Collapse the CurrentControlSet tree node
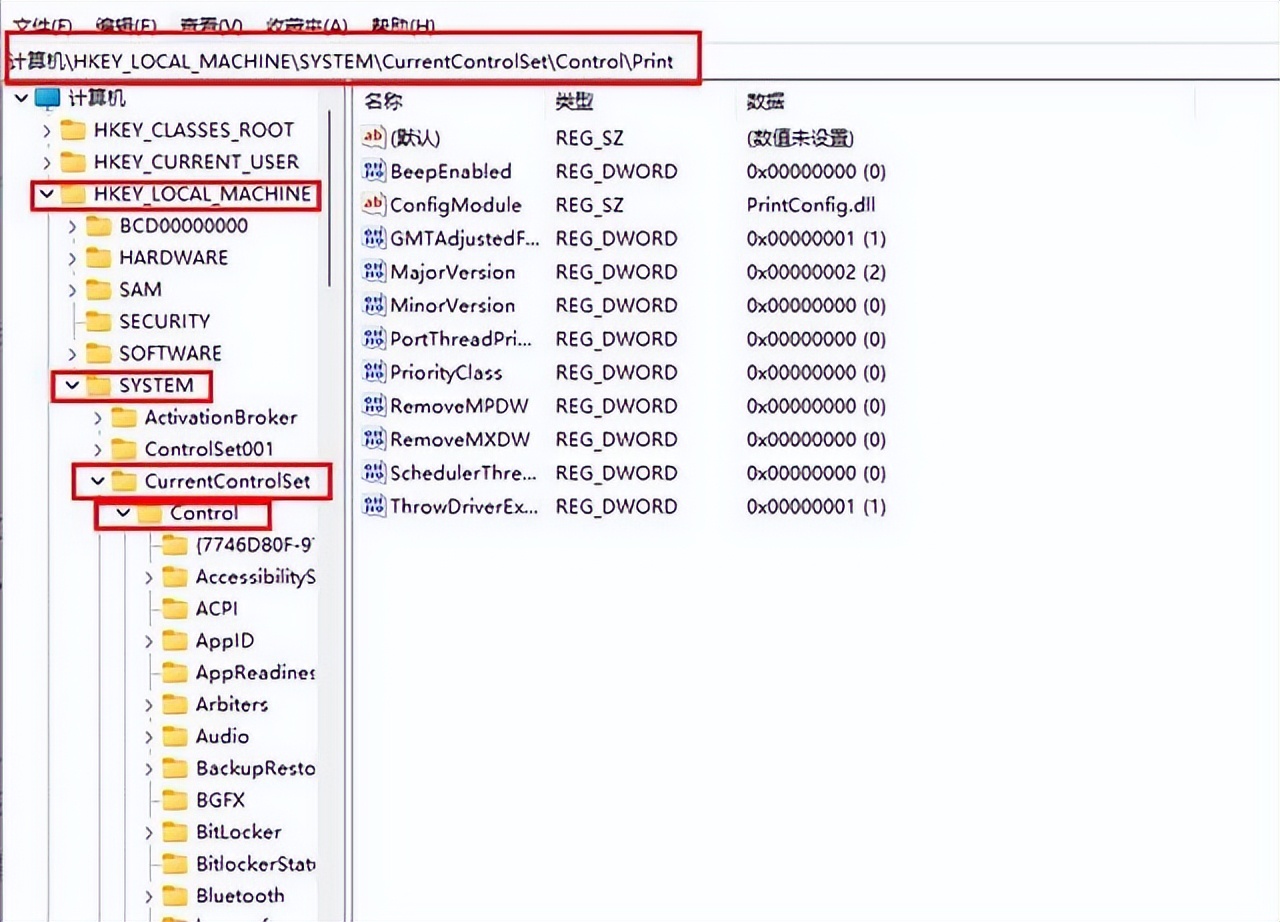 97,481
